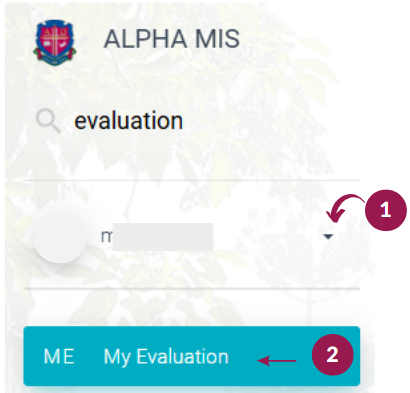The height and width of the screenshot is (393, 410).
Task: Click the ALPHA MIS title
Action: click(x=172, y=39)
